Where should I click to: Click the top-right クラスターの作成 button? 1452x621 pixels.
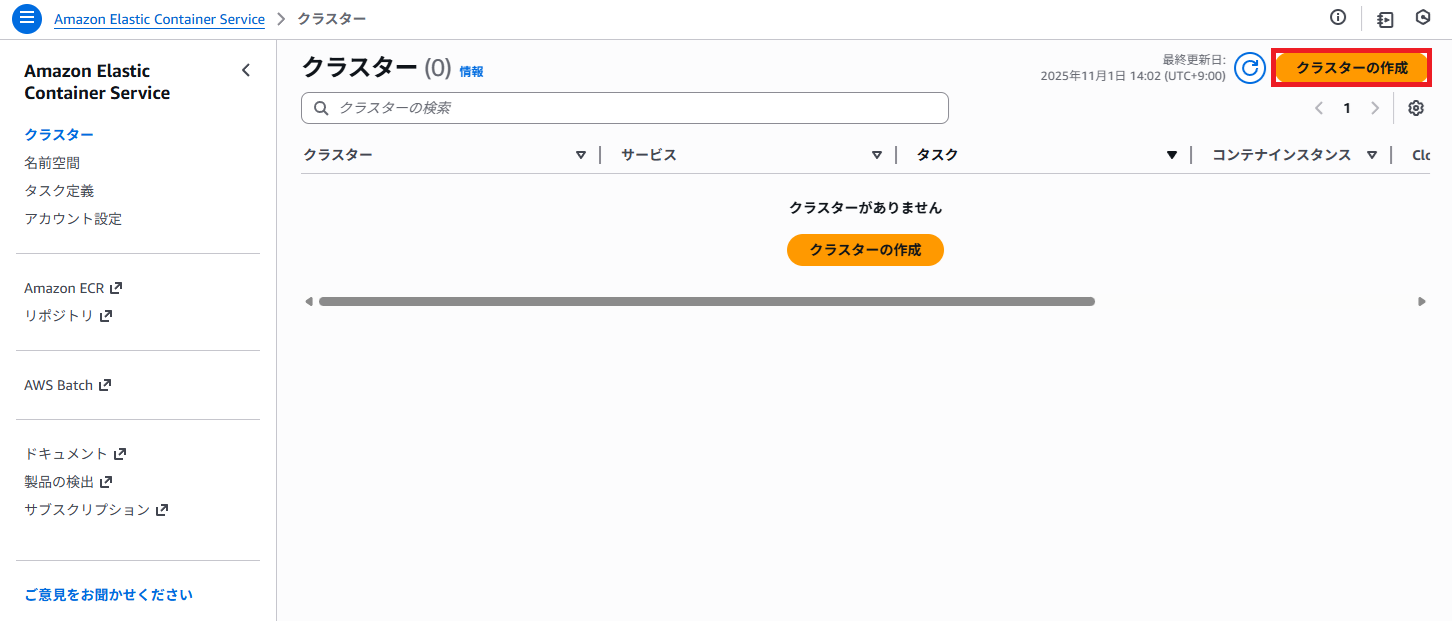coord(1351,68)
